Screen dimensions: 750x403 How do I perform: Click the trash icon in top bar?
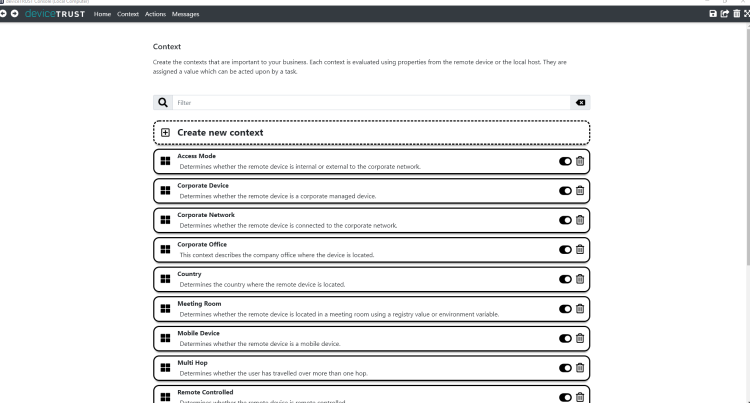(735, 14)
